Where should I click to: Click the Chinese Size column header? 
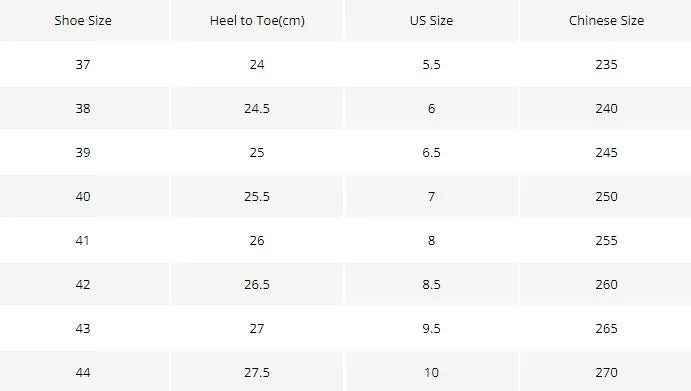606,21
